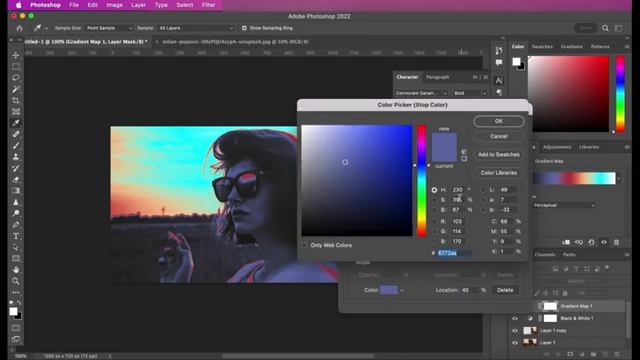This screenshot has height=360, width=640.
Task: Click the Apple menu
Action: pyautogui.click(x=18, y=5)
